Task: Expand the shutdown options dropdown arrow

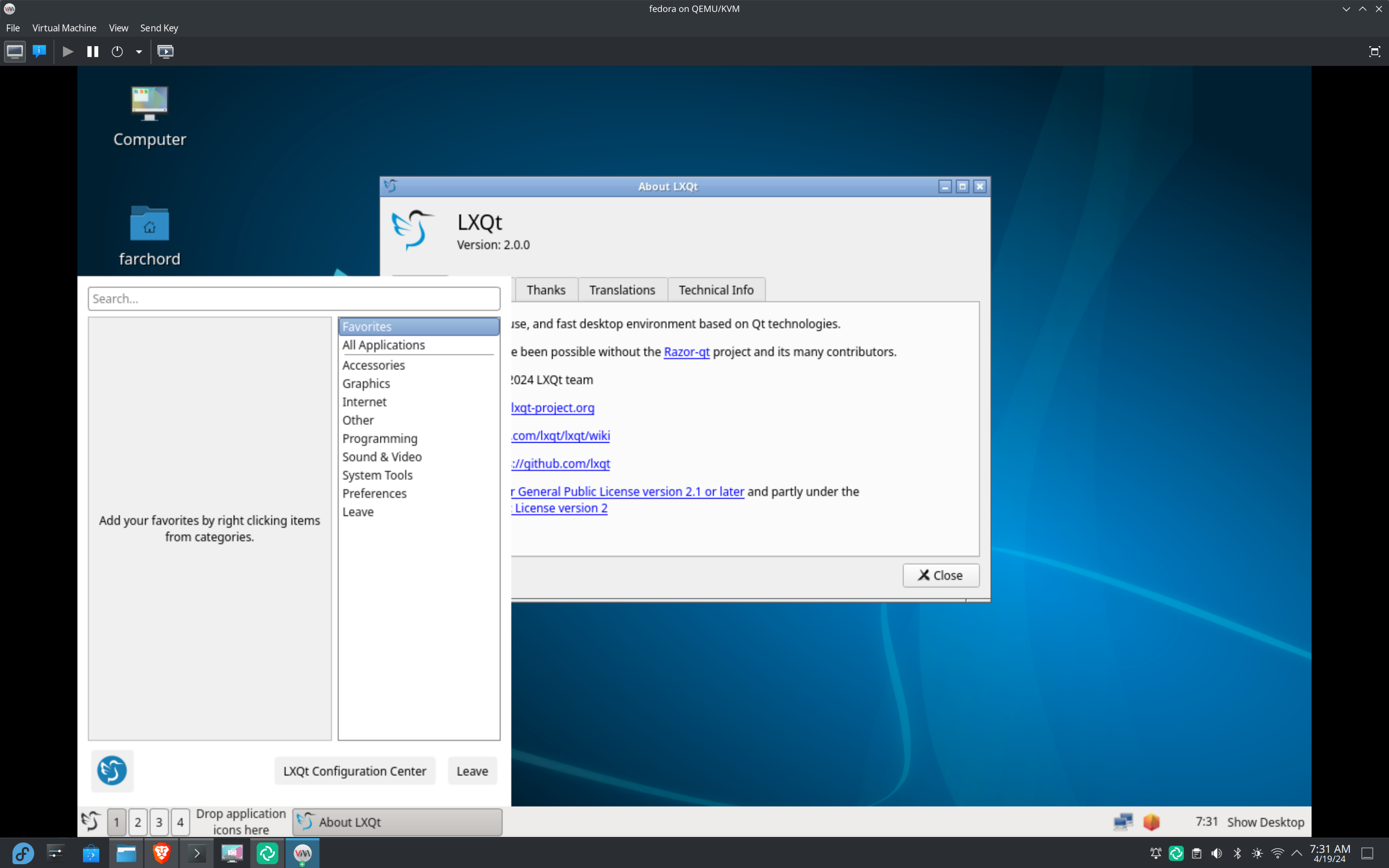Action: coord(139,52)
